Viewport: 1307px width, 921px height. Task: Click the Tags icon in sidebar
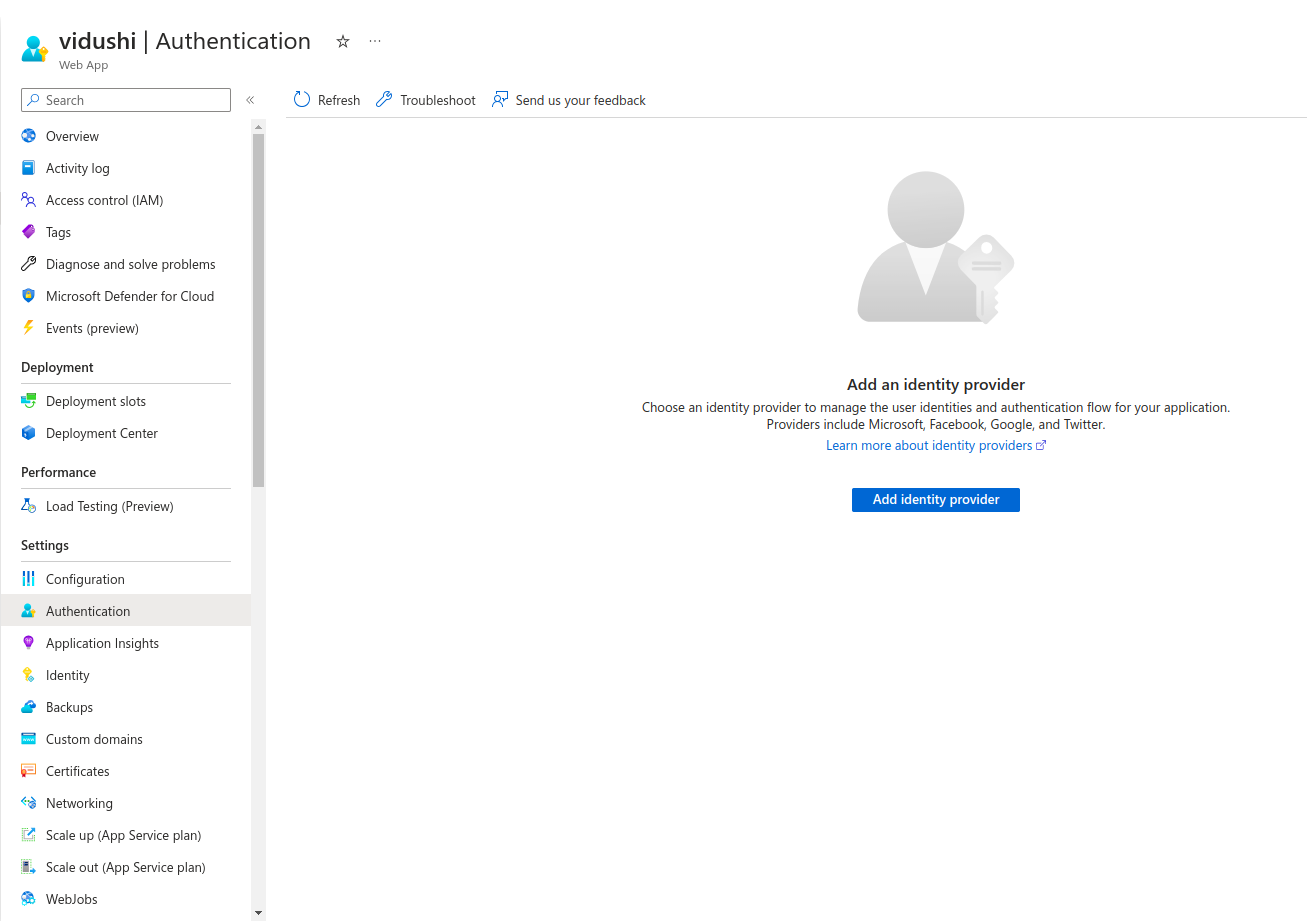click(x=28, y=232)
